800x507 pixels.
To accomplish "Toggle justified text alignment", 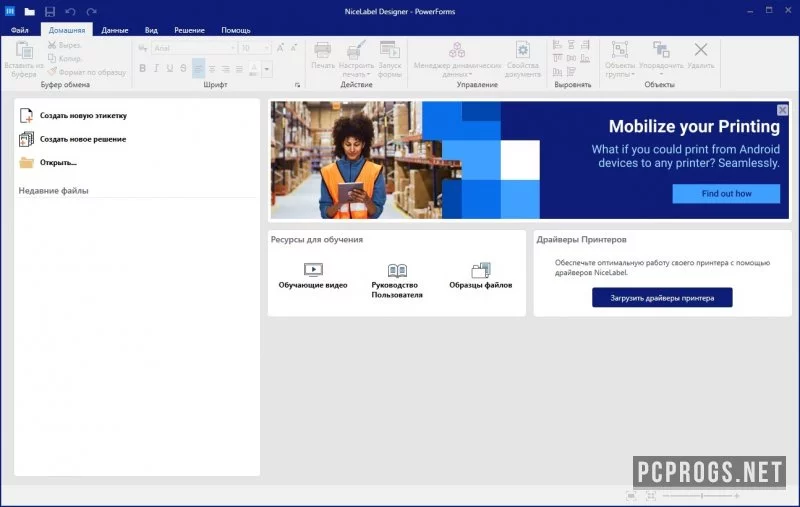I will [x=239, y=68].
